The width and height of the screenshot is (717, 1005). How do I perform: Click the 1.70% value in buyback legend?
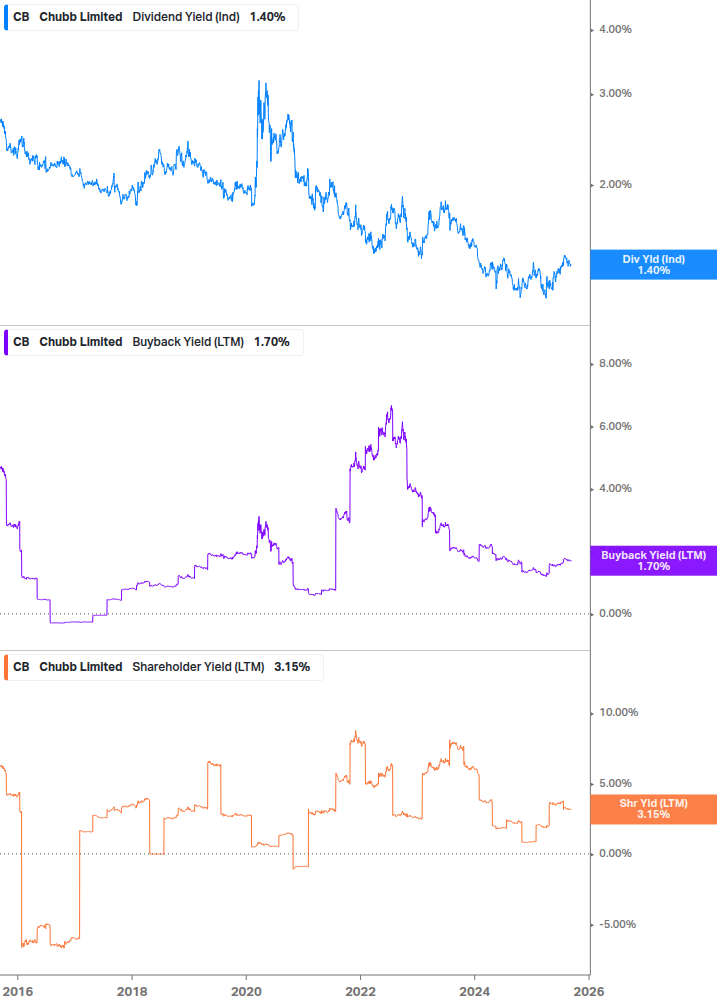coord(272,342)
